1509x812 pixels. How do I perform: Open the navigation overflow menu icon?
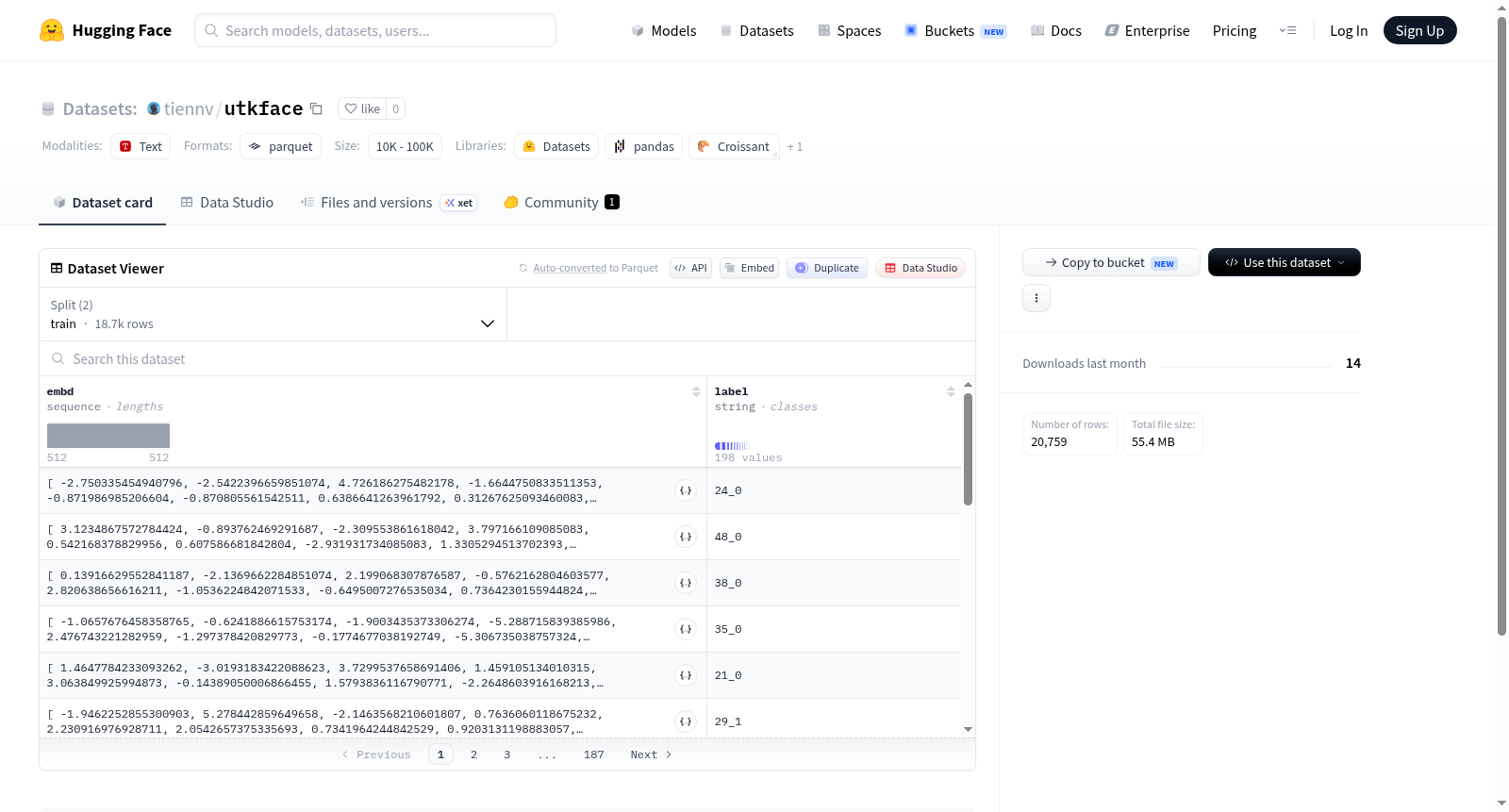click(1287, 30)
